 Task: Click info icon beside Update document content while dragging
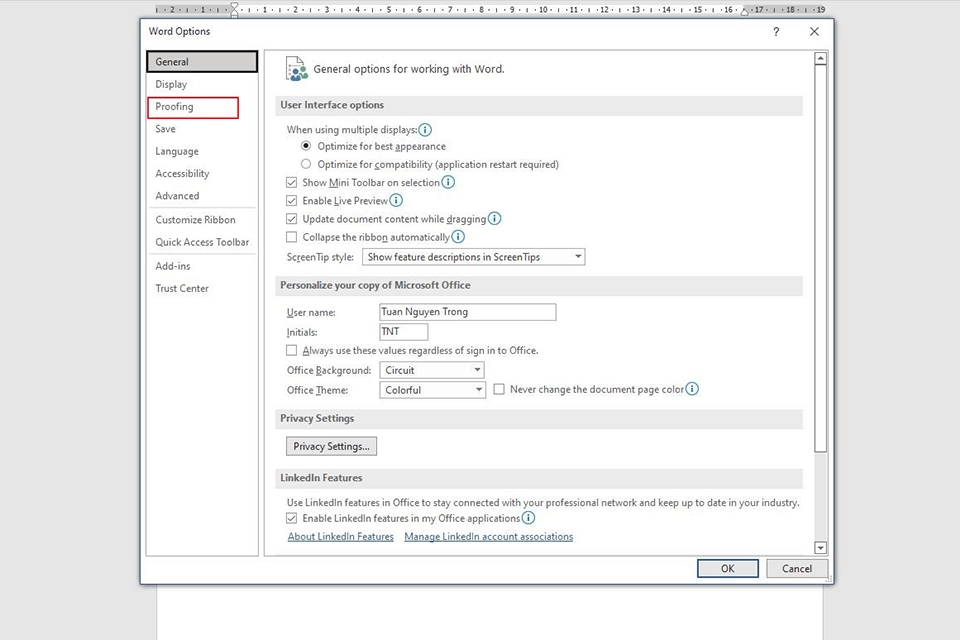[495, 219]
